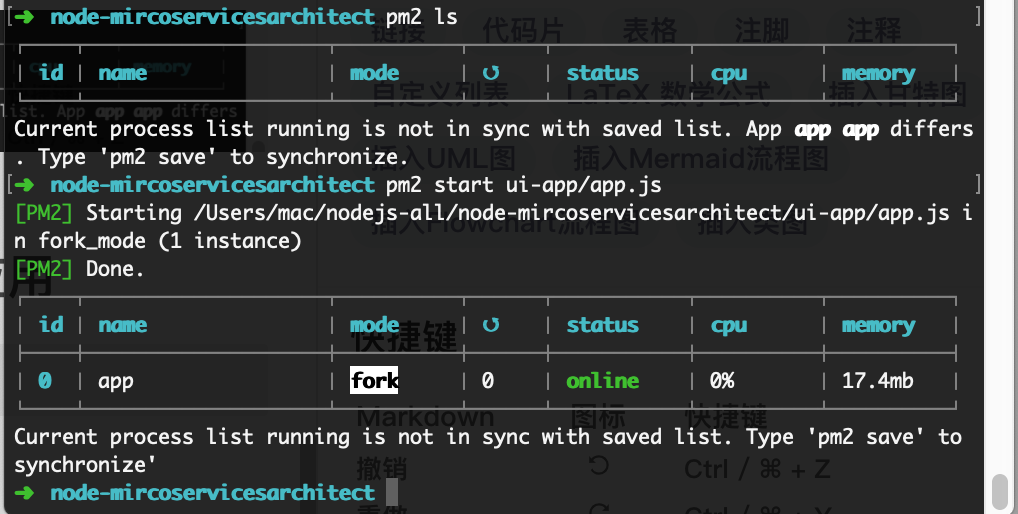
Task: Click the restart count '0' in the app row
Action: coord(488,380)
